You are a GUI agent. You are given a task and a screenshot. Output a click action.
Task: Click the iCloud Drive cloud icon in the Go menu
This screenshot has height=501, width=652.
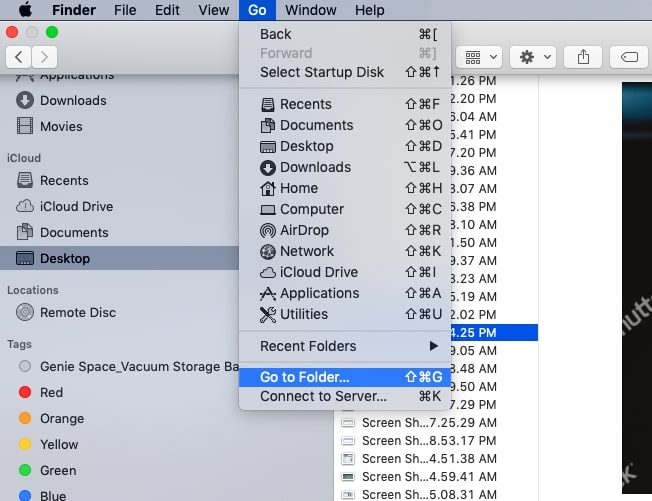pyautogui.click(x=267, y=272)
